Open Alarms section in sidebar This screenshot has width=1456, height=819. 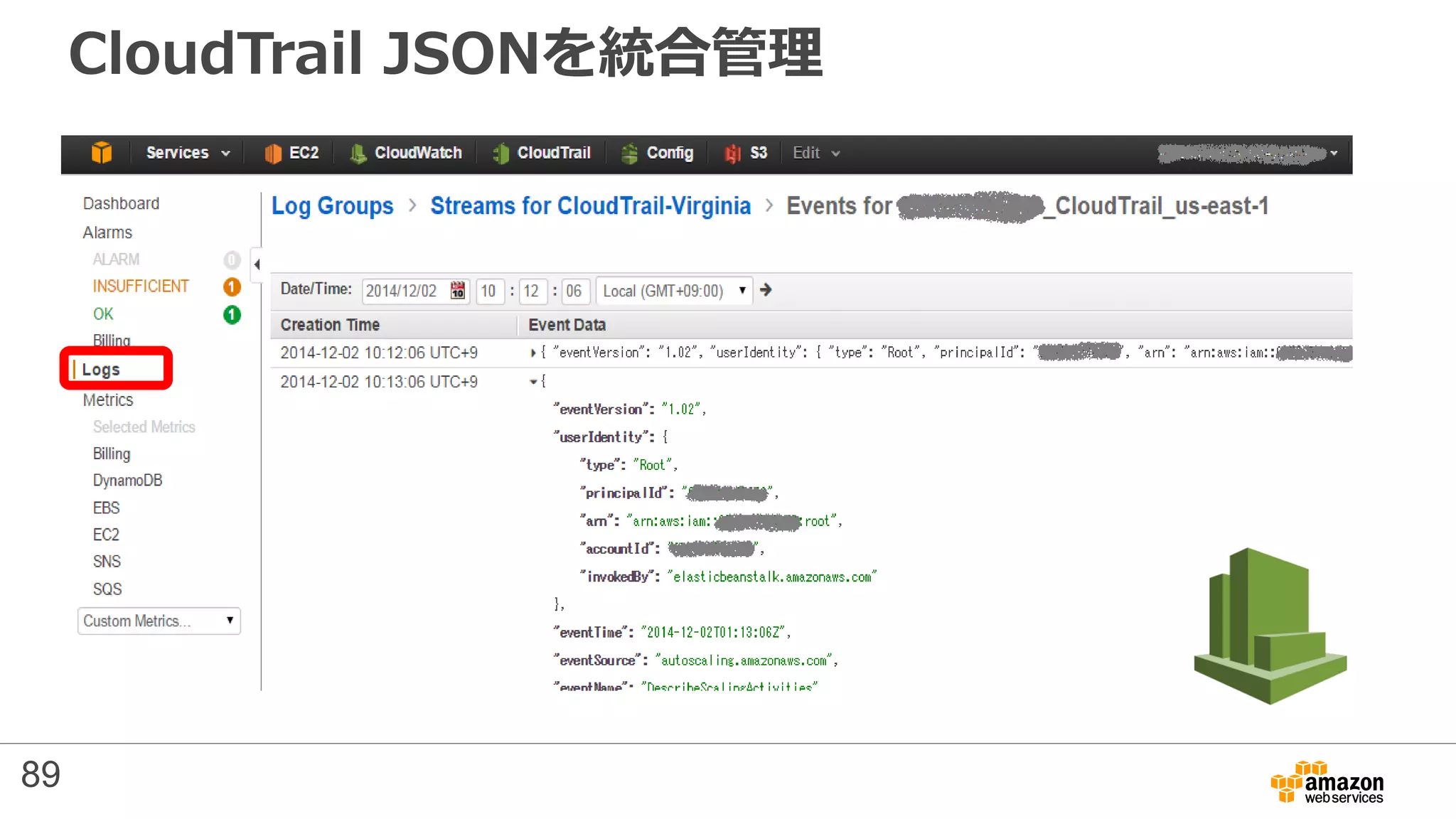pos(107,232)
